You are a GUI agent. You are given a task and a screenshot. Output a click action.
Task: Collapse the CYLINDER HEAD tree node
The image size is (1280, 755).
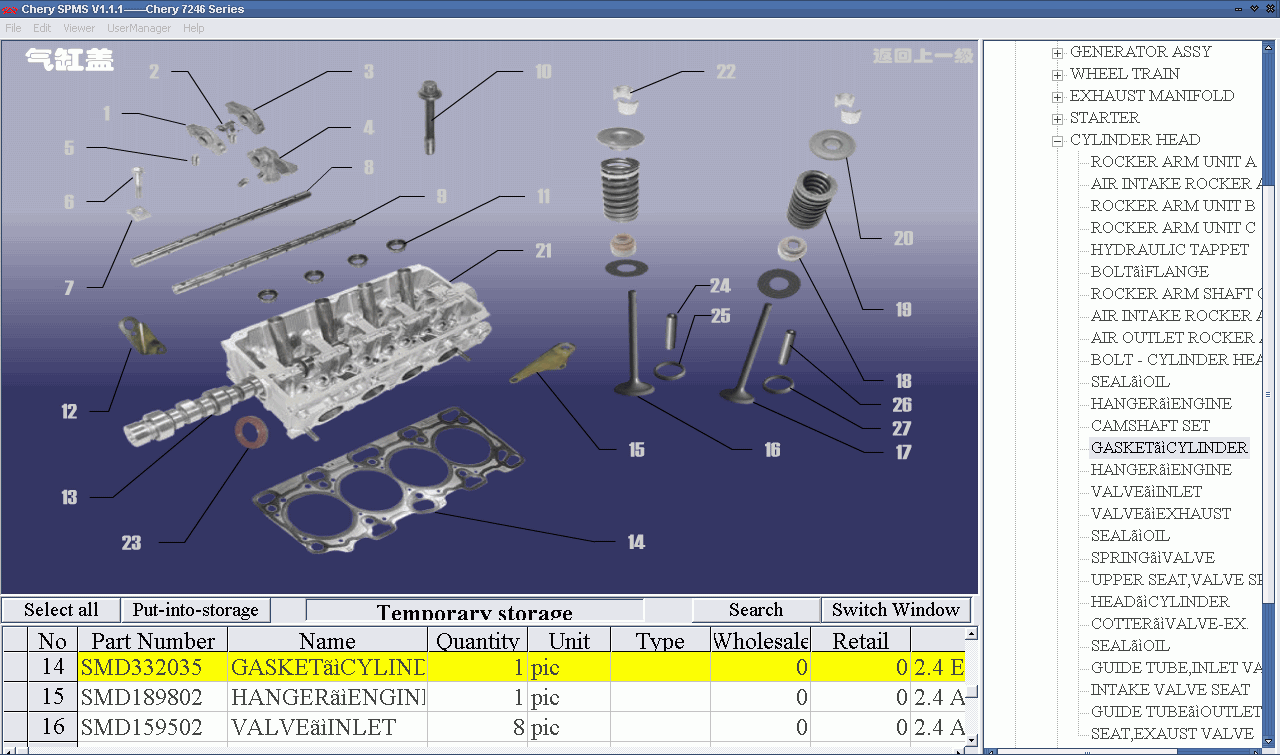tap(1057, 140)
